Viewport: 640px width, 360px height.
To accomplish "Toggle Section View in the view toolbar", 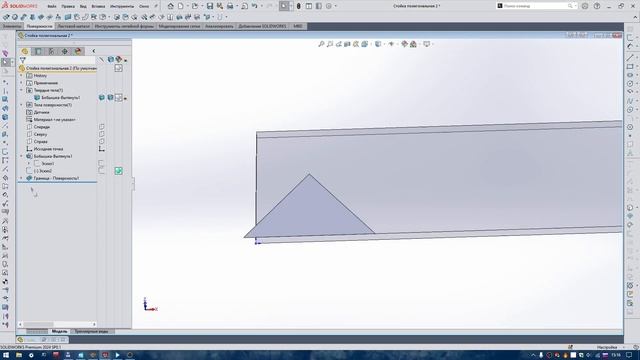I will [x=347, y=44].
